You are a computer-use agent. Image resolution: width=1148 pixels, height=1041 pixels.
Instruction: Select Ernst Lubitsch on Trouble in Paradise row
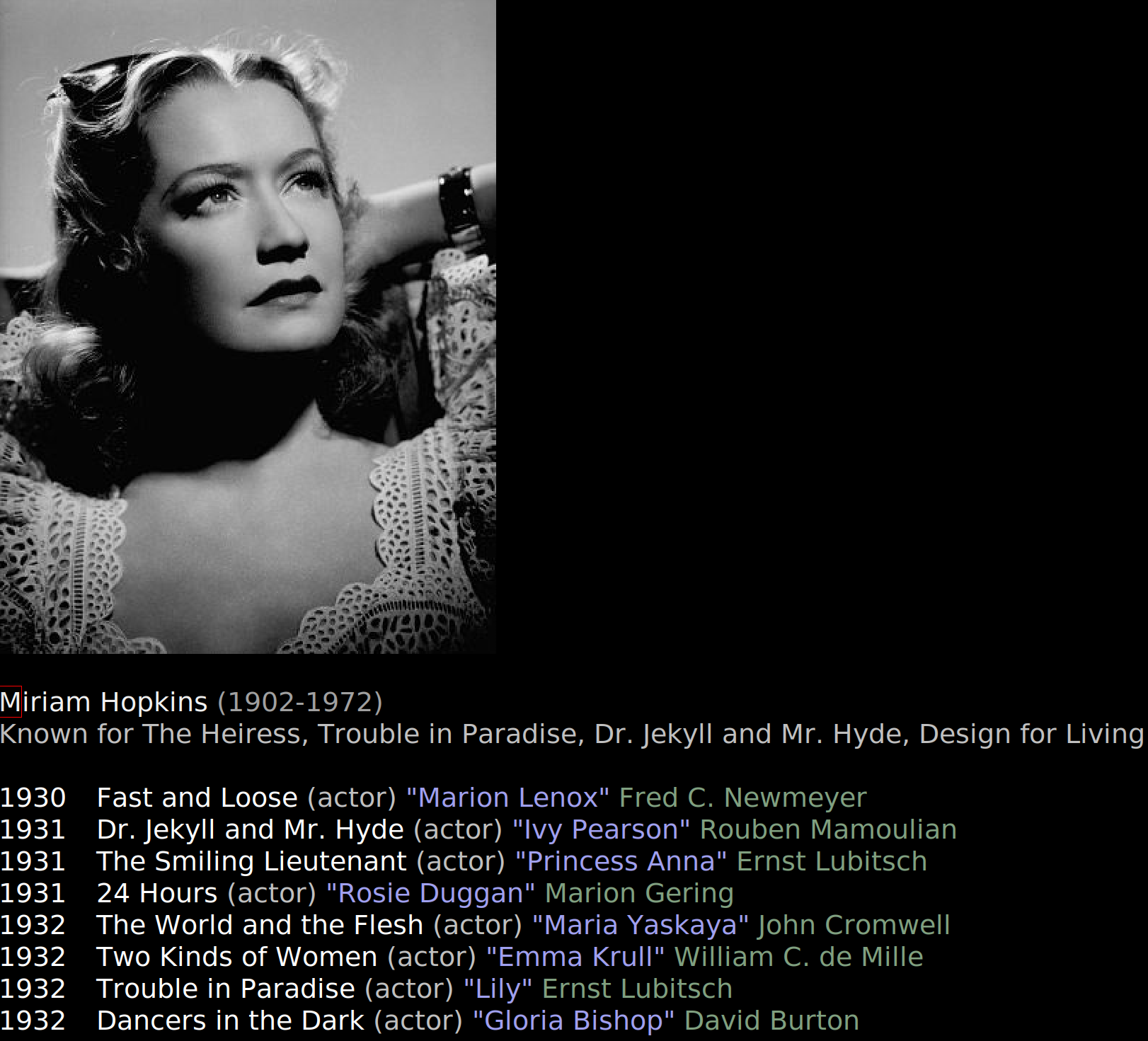[637, 989]
